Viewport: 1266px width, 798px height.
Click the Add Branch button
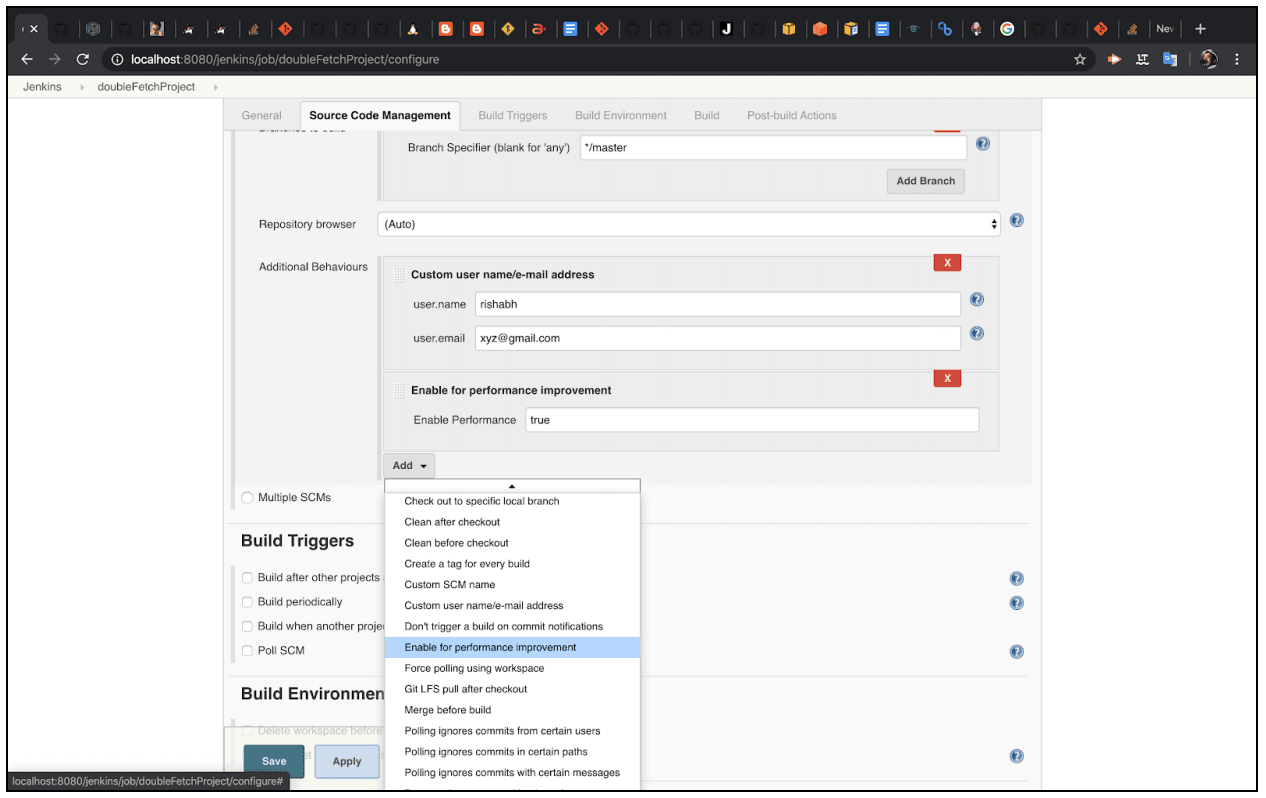925,181
